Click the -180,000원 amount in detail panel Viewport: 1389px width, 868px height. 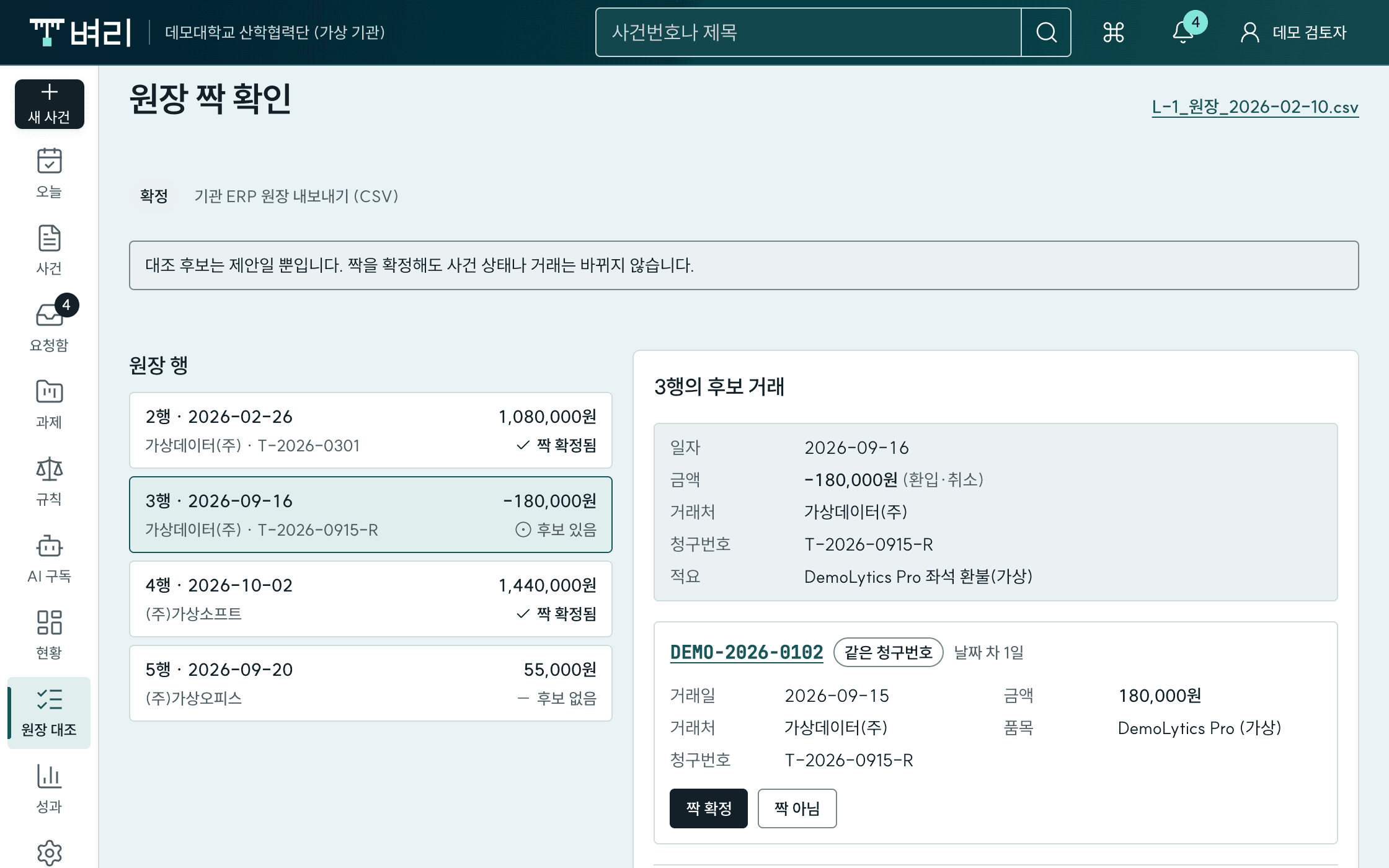point(851,480)
